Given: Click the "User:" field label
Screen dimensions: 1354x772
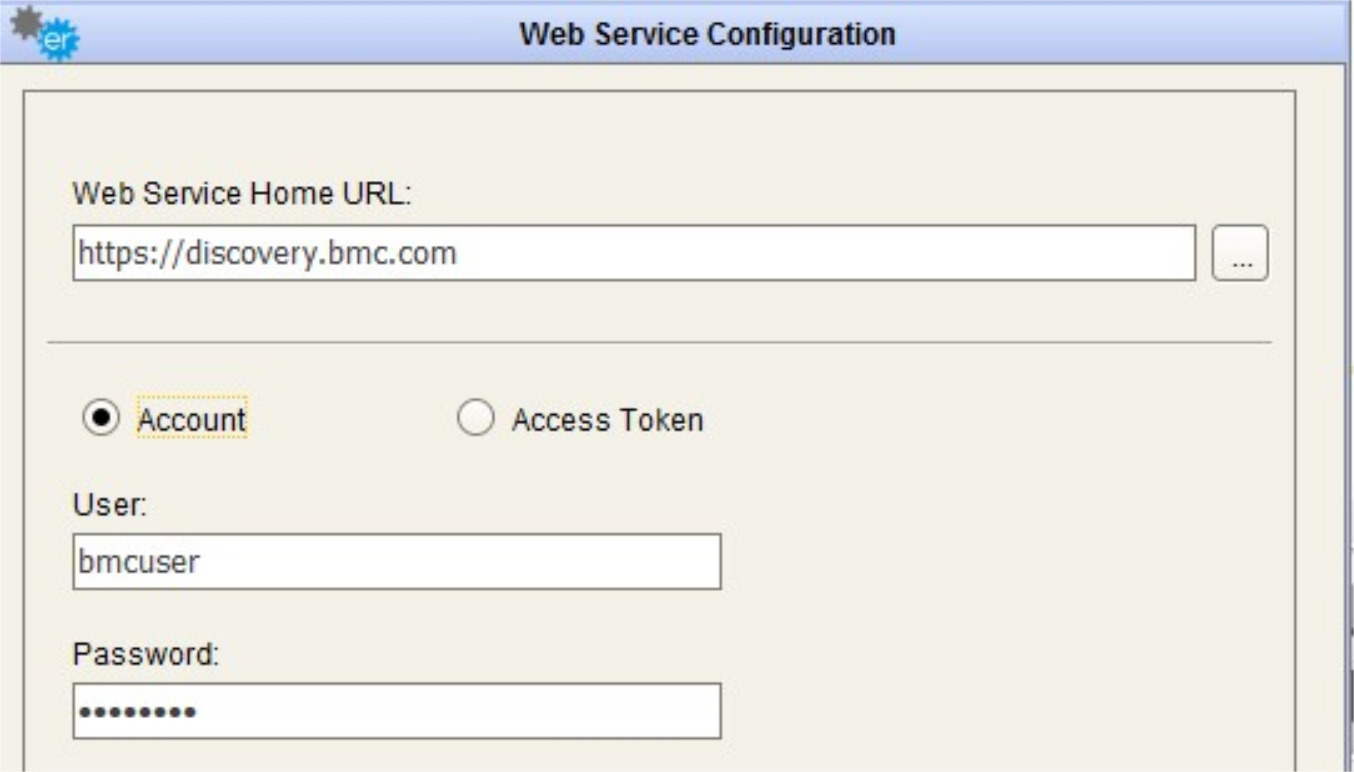Looking at the screenshot, I should tap(110, 505).
